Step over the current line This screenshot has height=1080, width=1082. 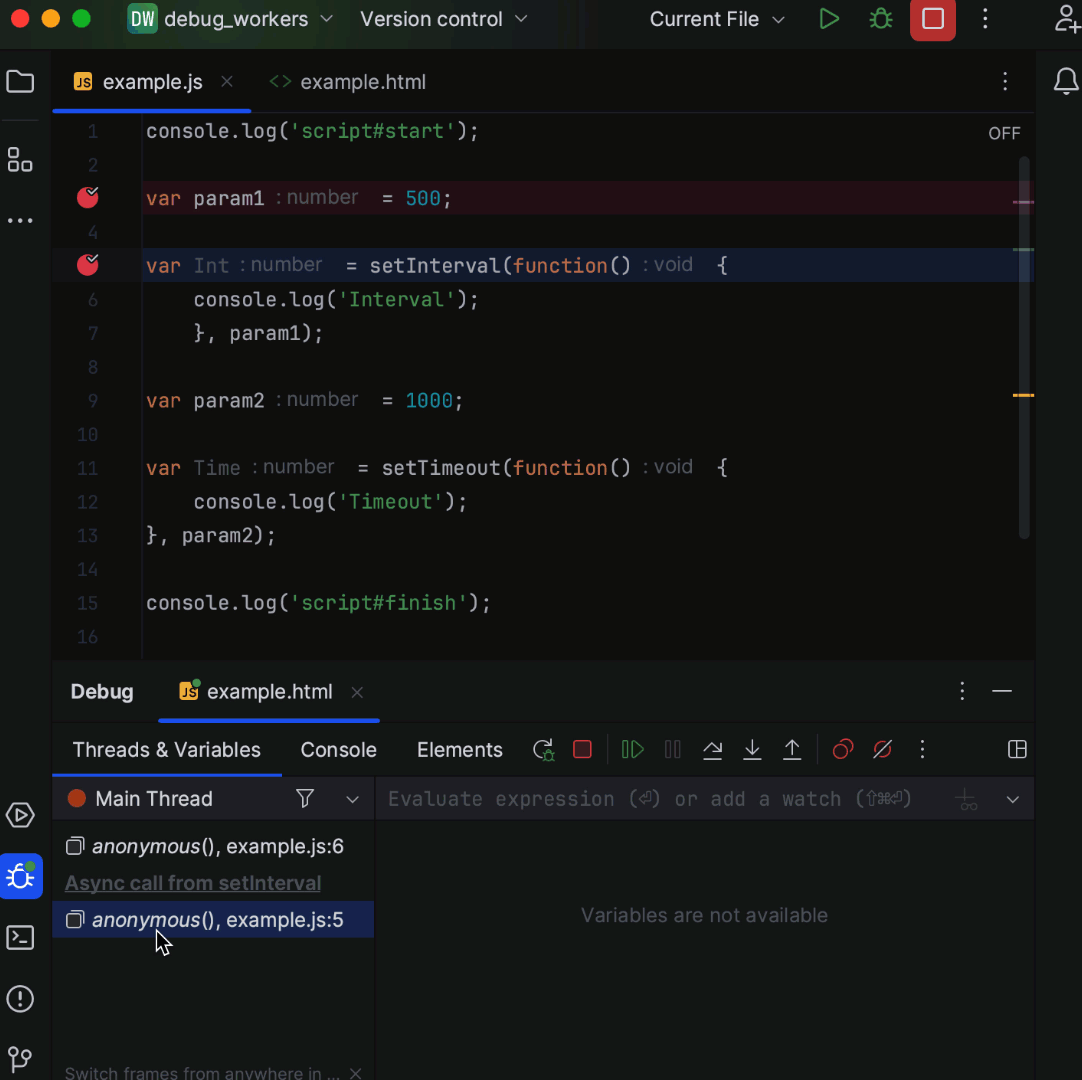712,749
